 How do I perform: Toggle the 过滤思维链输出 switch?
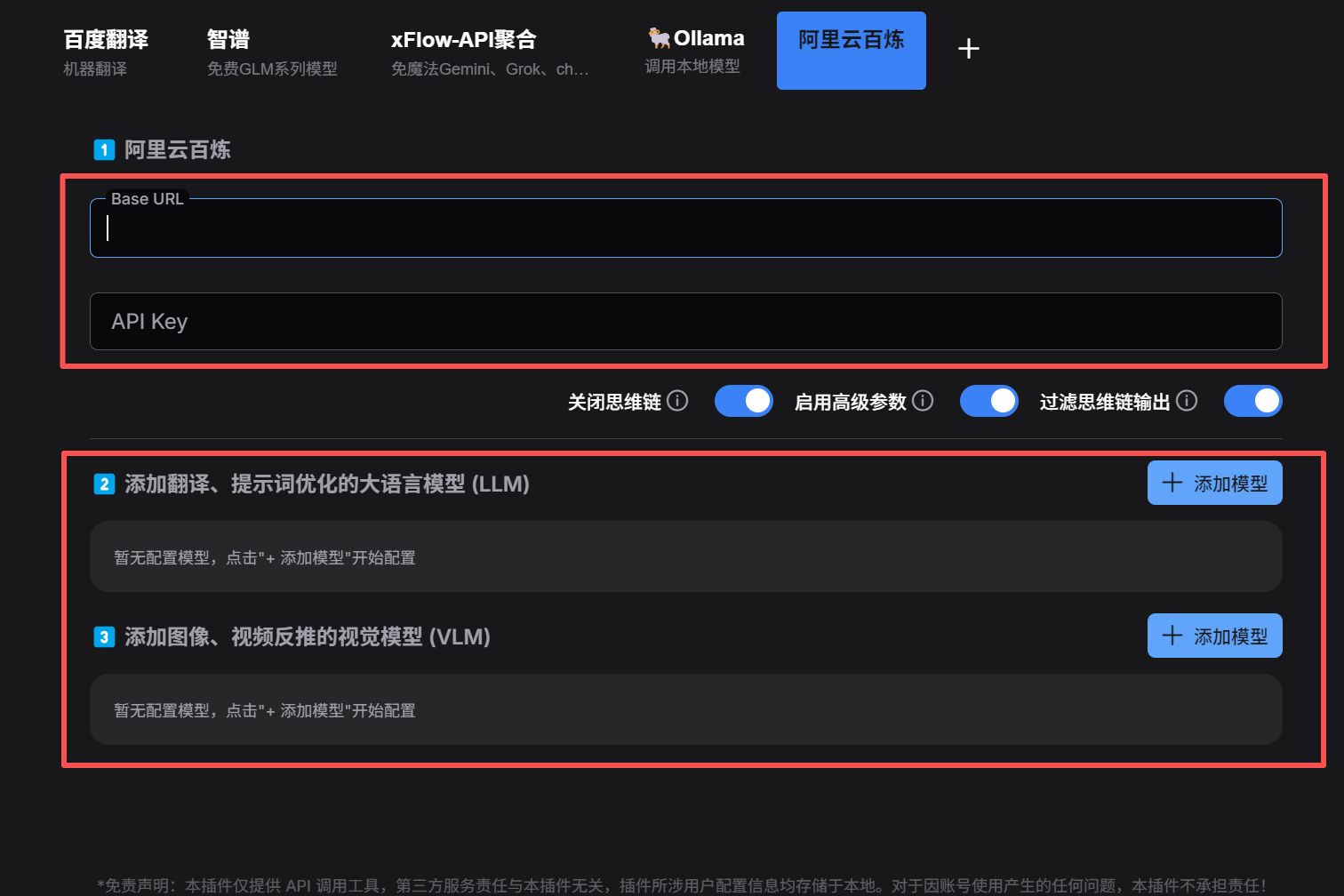(x=1253, y=401)
